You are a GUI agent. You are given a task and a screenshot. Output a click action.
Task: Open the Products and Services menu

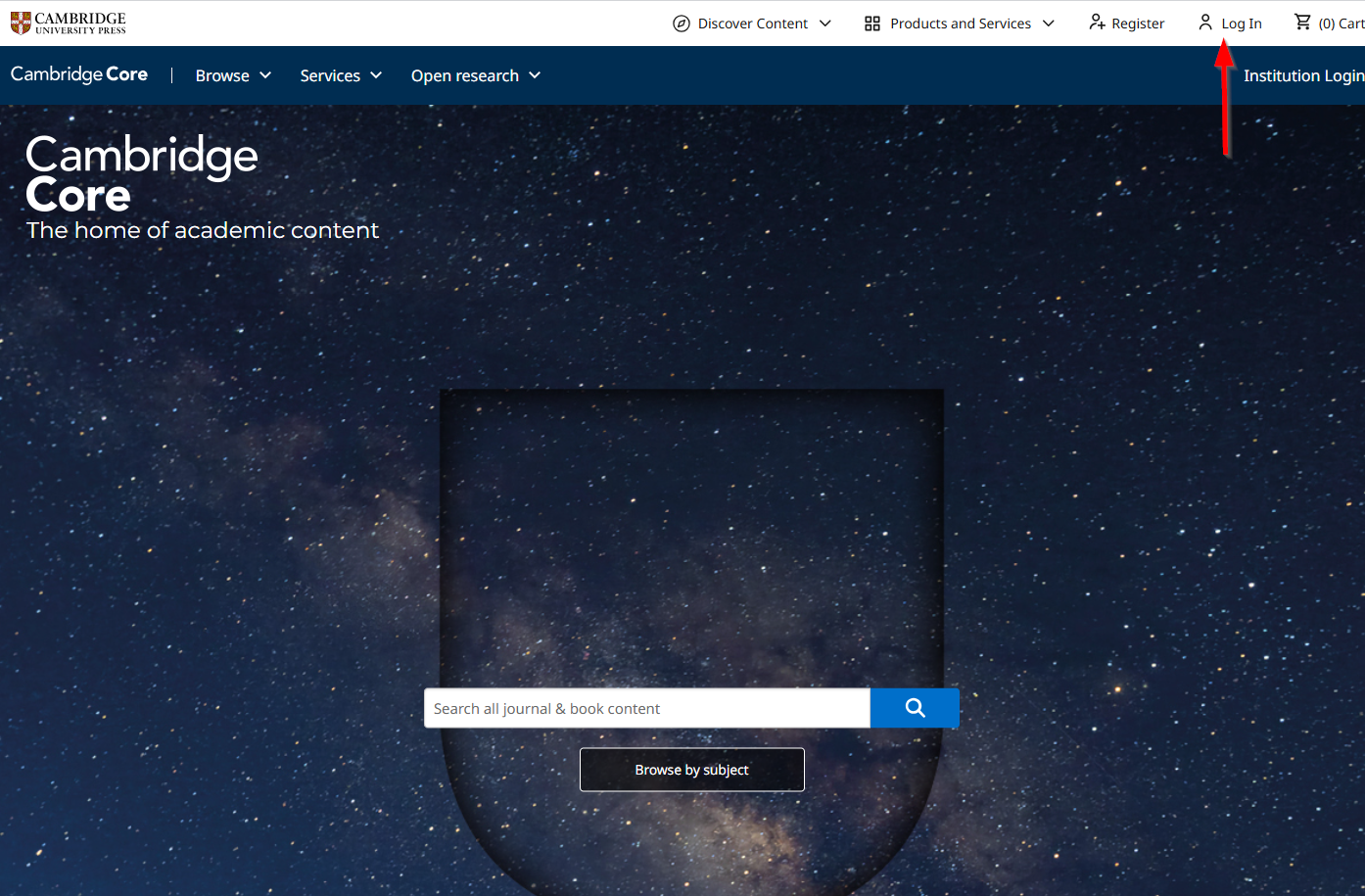960,24
